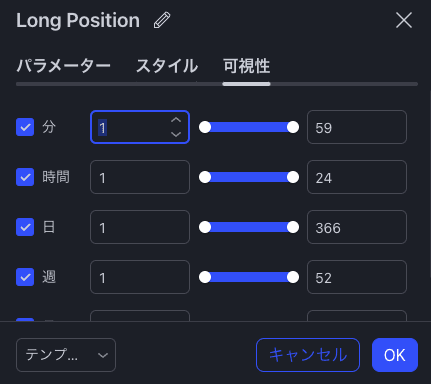Click the right handle of weeks slider

293,277
